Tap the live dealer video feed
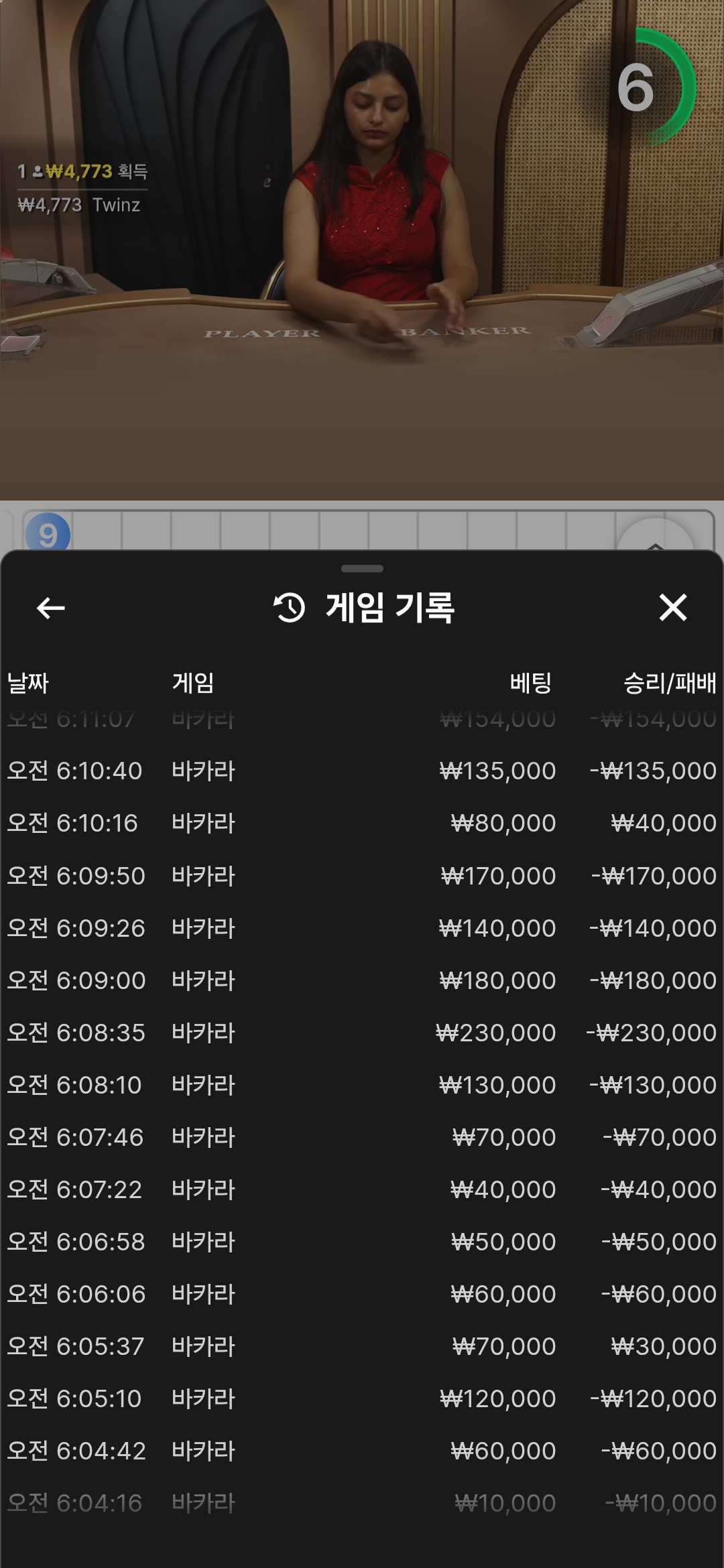 tap(362, 250)
